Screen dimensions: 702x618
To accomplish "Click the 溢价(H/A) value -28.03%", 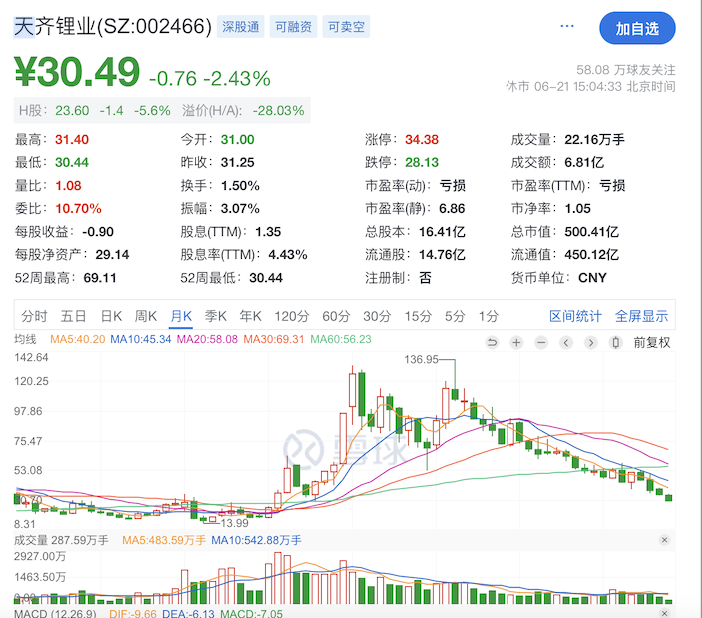I will (x=278, y=111).
